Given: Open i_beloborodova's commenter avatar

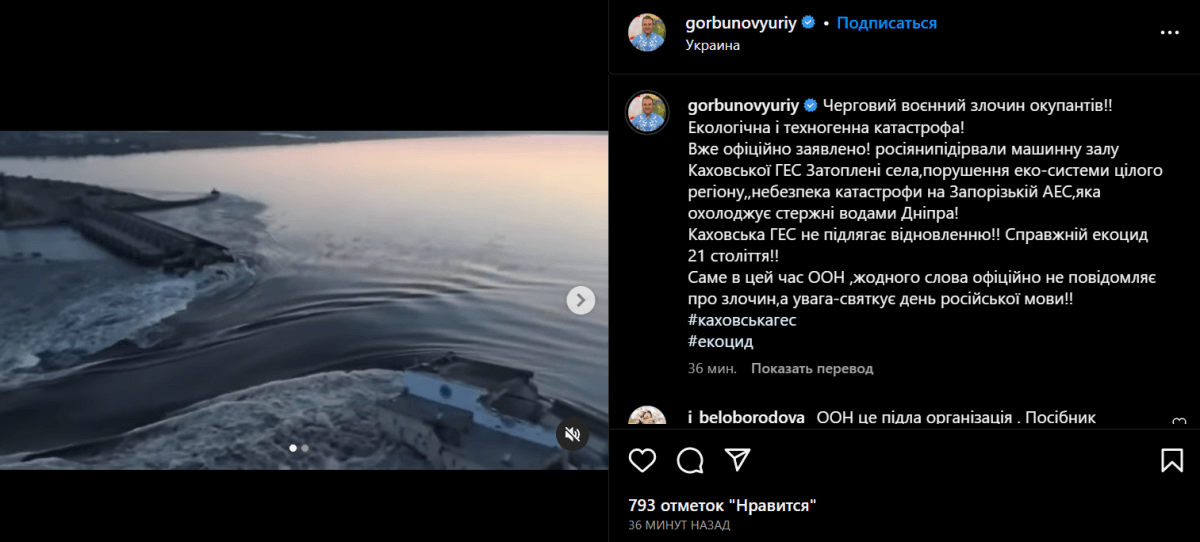Looking at the screenshot, I should (x=647, y=417).
